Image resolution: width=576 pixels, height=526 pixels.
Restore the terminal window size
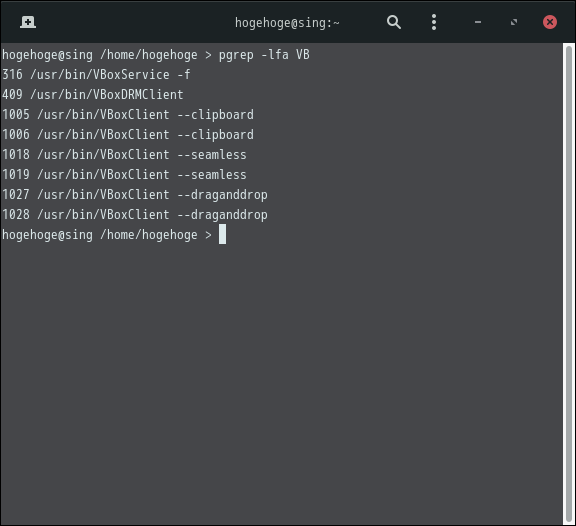(514, 22)
